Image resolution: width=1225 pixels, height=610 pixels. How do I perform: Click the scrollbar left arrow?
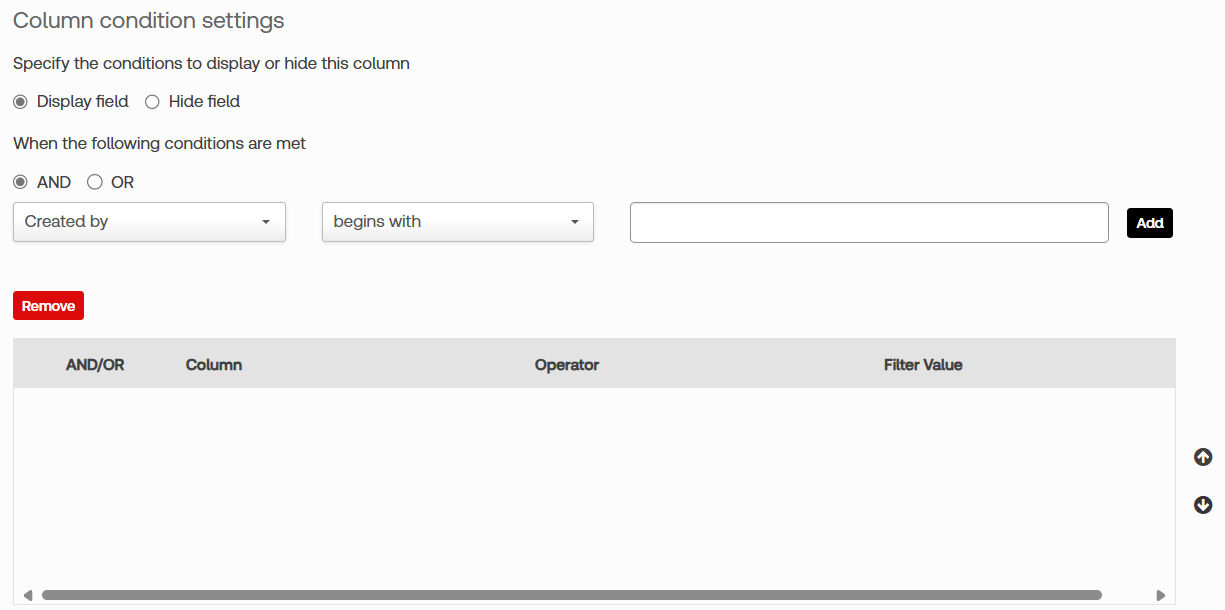click(x=27, y=595)
